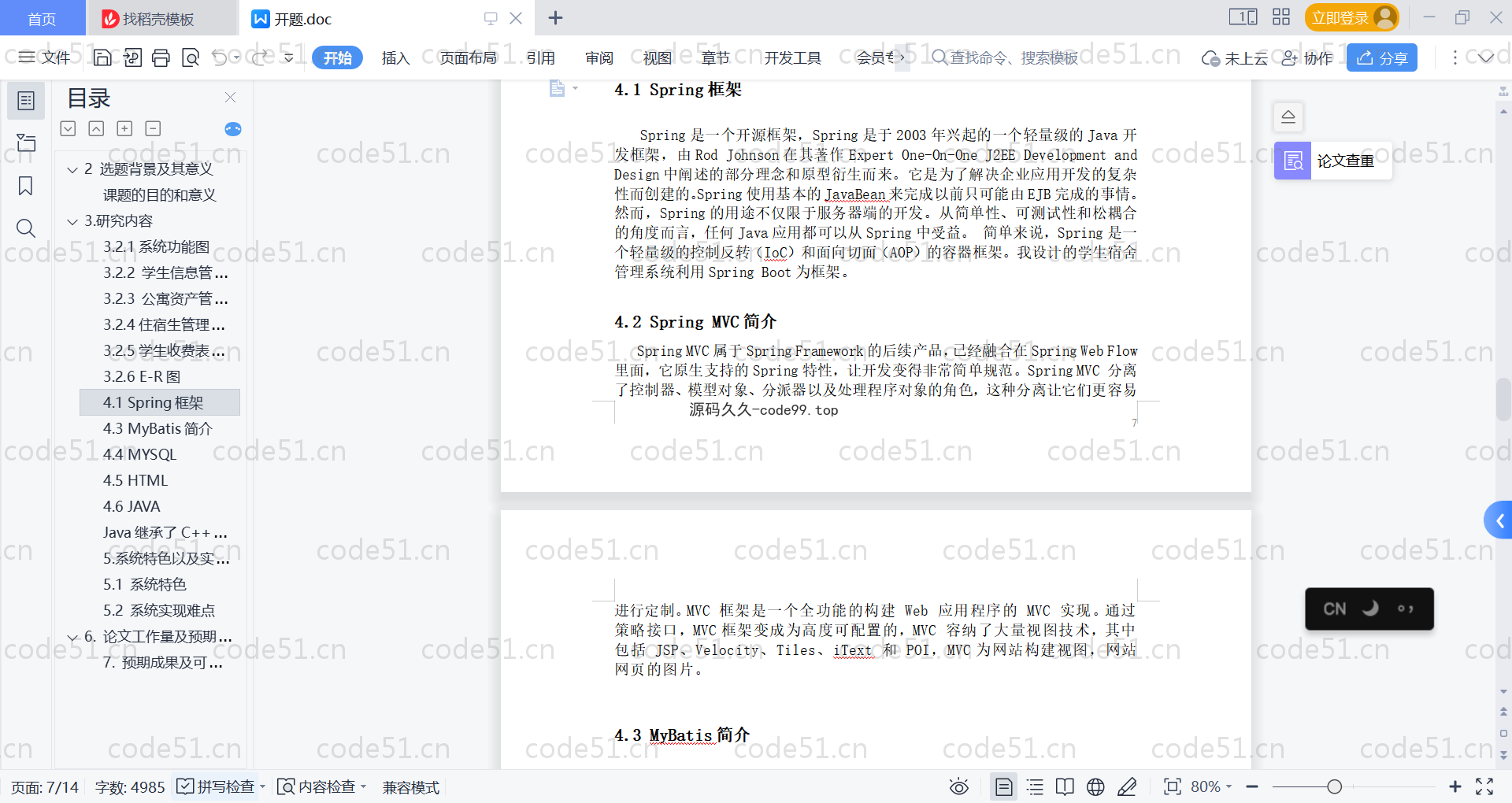Click the smart outline blue icon
Viewport: 1512px width, 803px height.
click(233, 129)
